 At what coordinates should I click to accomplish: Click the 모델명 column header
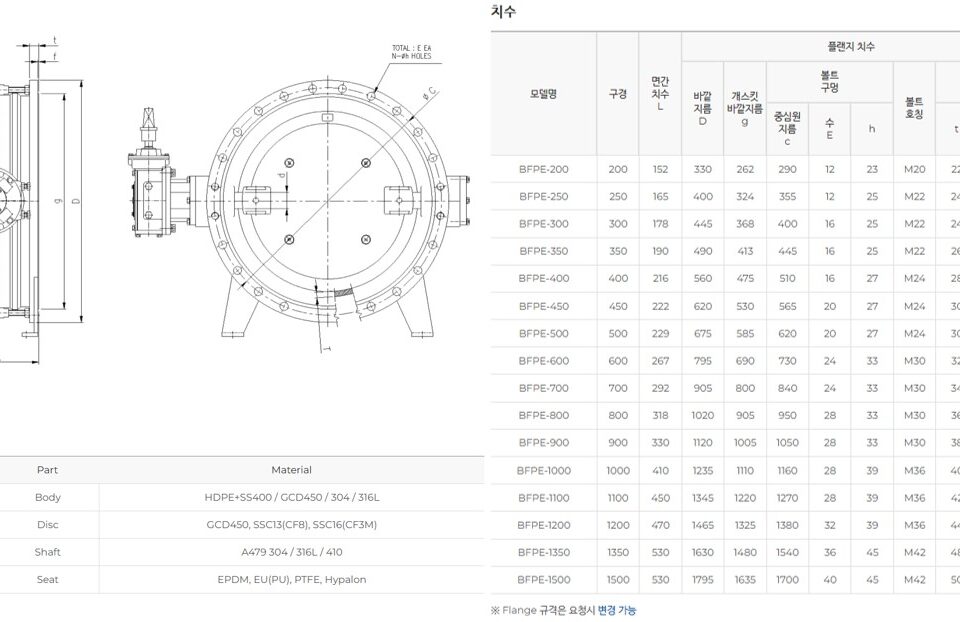[543, 94]
